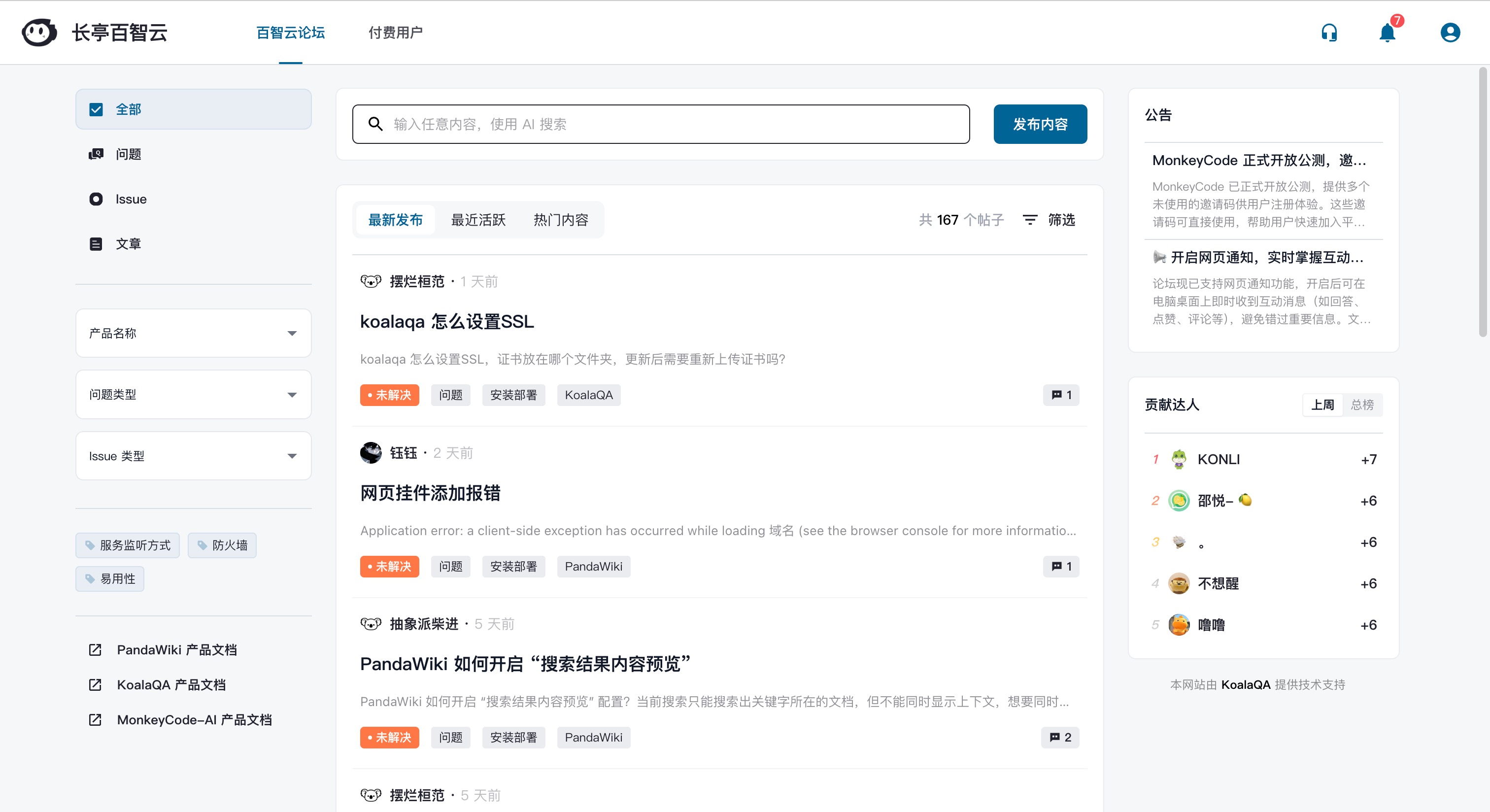Switch contributor ranking to 总榜

(1361, 405)
